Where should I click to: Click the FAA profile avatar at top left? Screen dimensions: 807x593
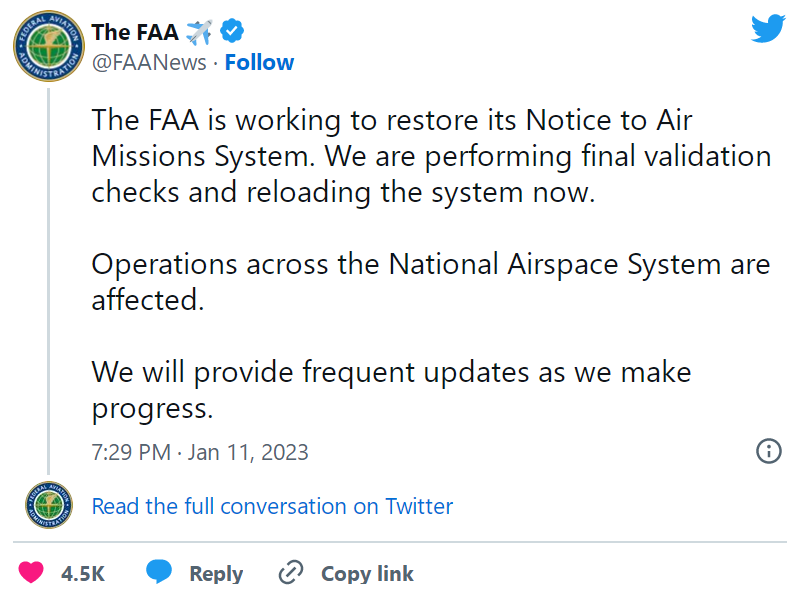point(47,45)
